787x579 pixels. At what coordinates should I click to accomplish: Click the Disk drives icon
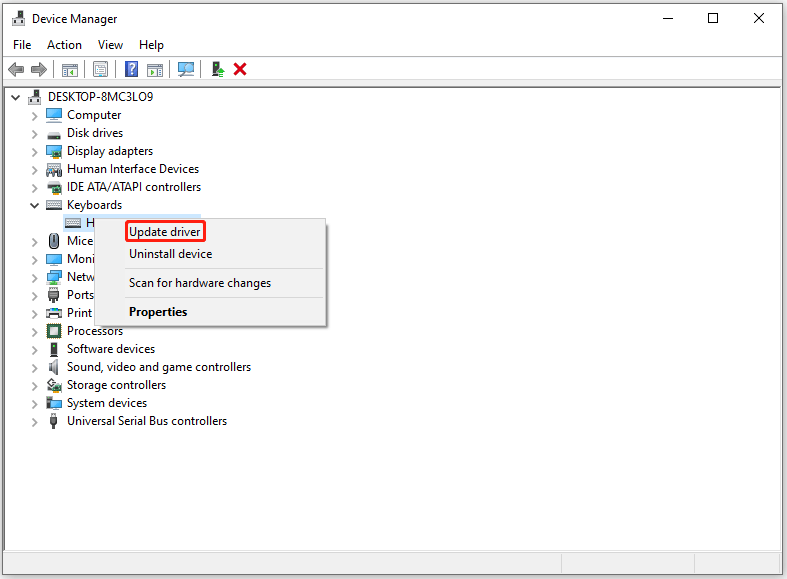click(54, 134)
